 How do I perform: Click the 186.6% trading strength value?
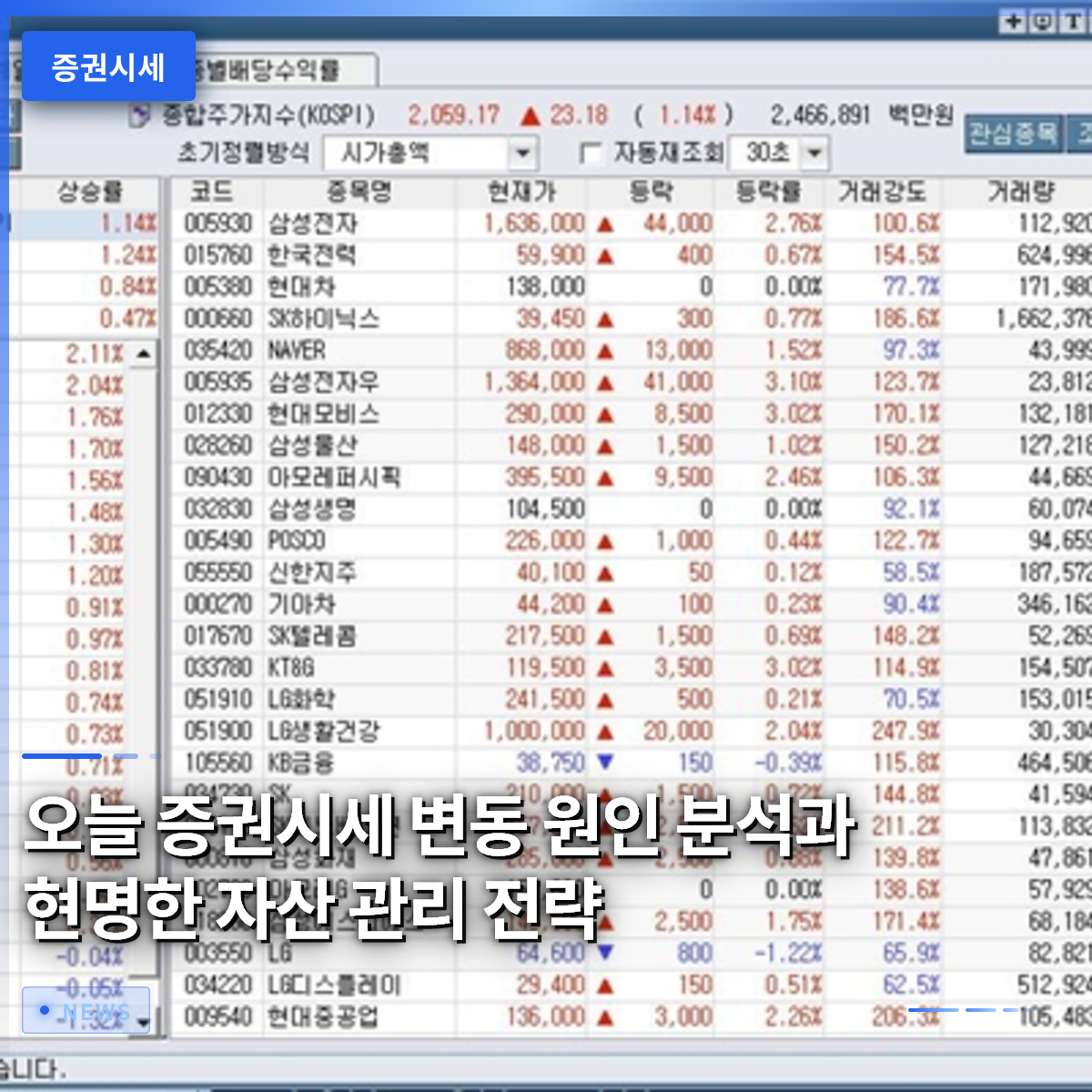click(905, 319)
